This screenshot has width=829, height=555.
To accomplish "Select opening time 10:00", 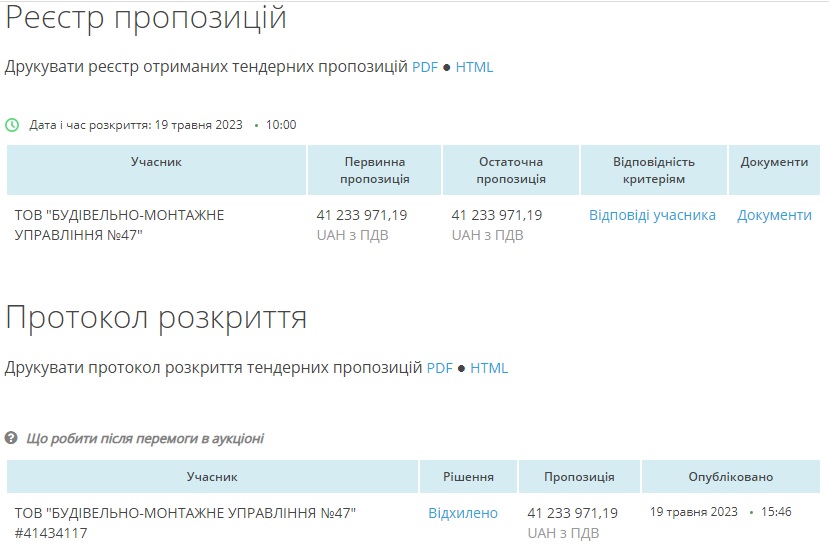I will [x=281, y=125].
